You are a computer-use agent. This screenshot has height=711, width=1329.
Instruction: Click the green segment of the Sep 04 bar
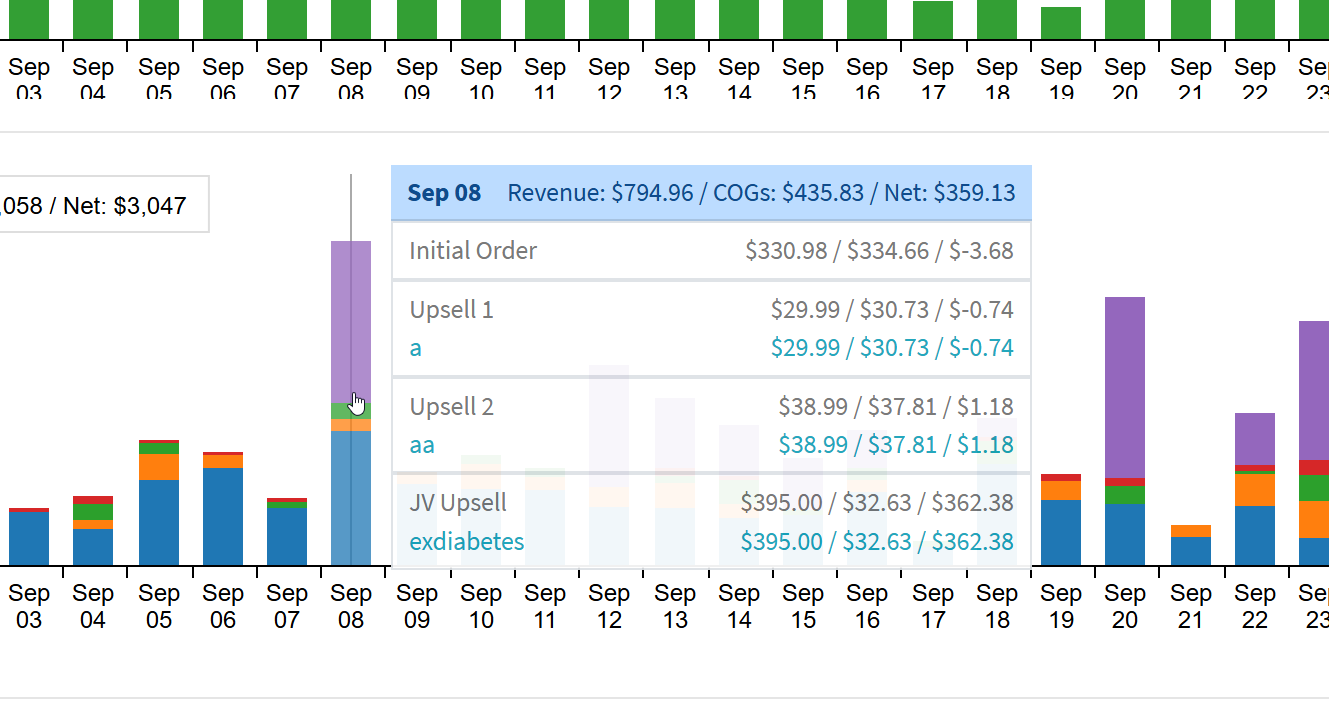tap(94, 512)
